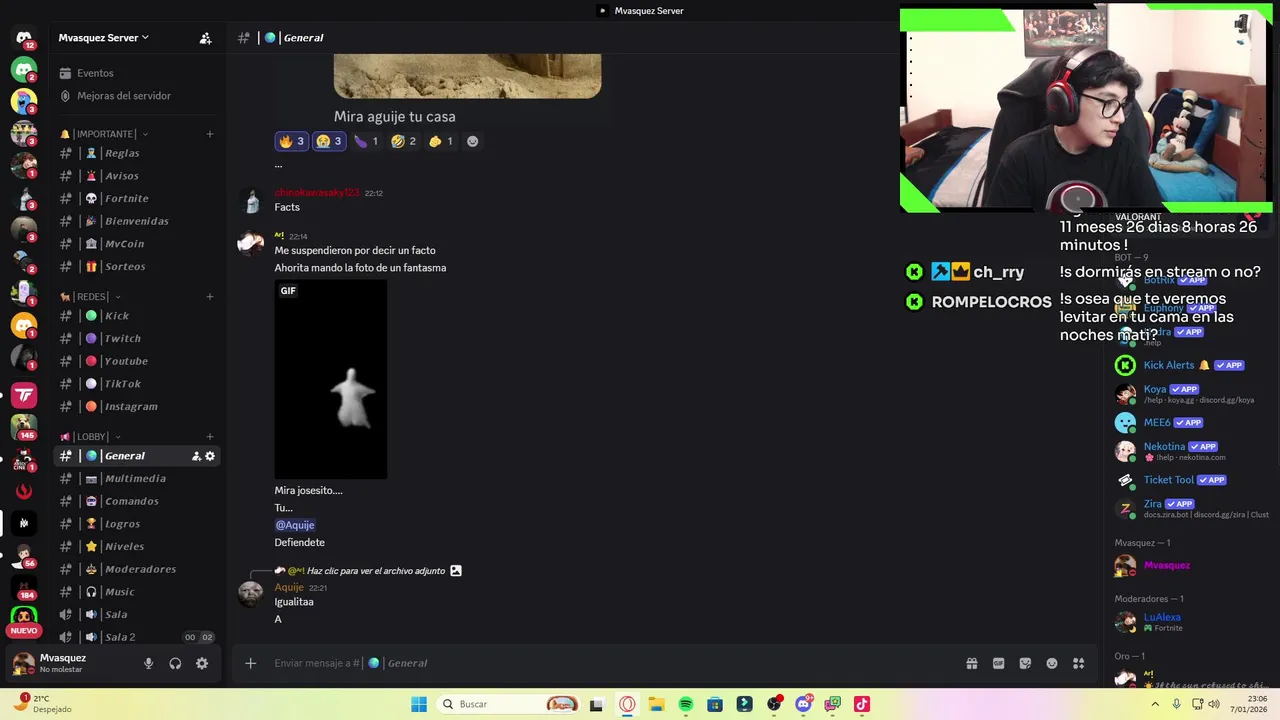Open TikTok channel
The height and width of the screenshot is (720, 1280).
137,384
